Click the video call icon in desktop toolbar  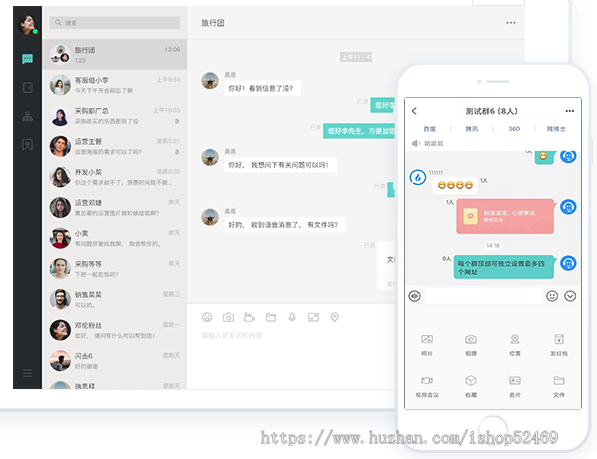point(249,317)
